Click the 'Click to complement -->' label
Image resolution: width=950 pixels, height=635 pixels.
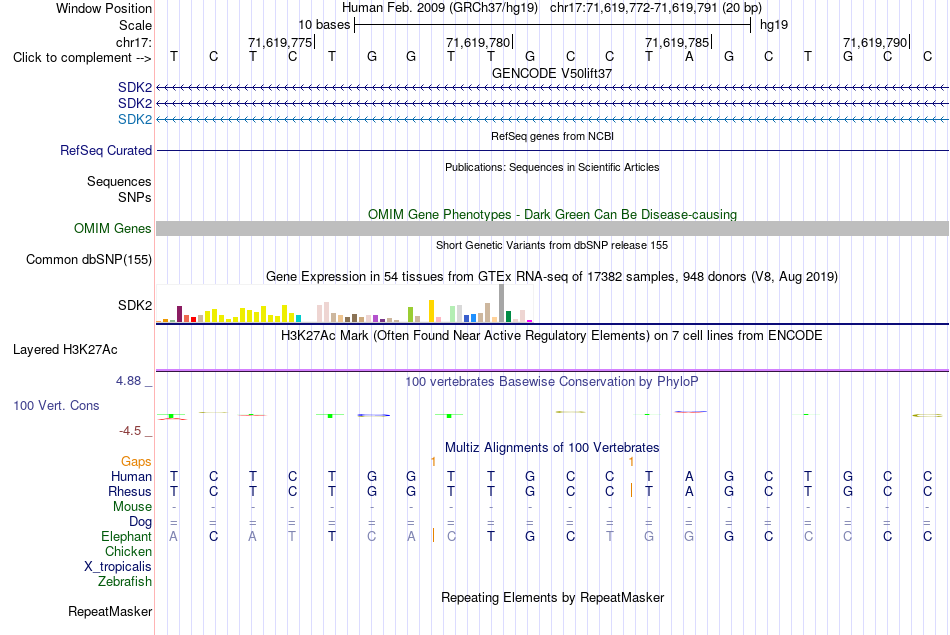(82, 58)
